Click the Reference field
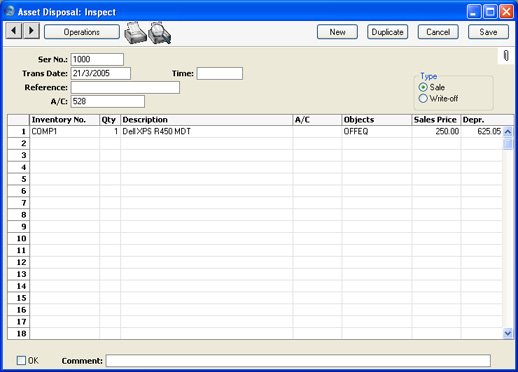 point(125,87)
